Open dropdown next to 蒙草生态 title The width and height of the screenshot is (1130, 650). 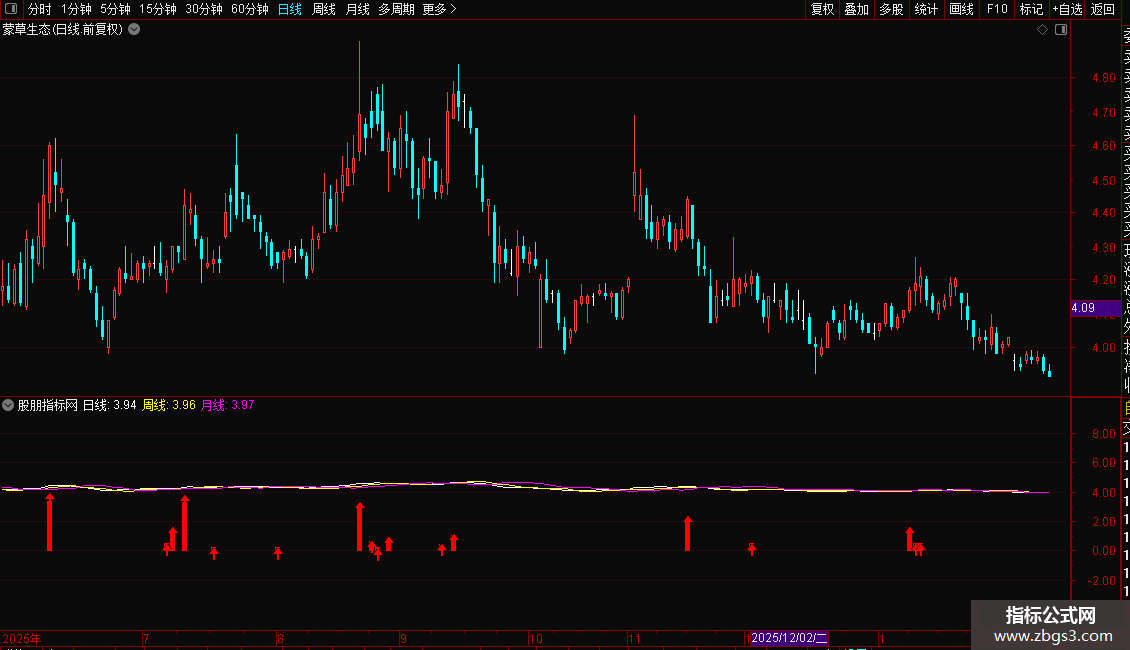coord(134,30)
